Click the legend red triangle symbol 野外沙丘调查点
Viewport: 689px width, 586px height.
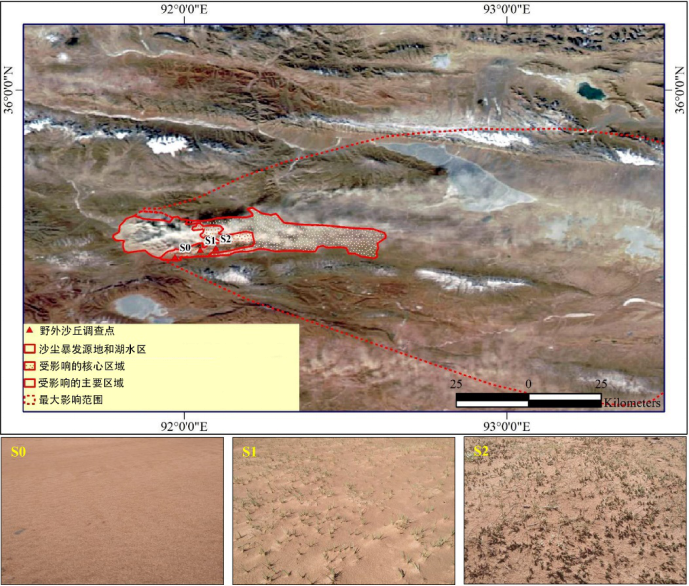pyautogui.click(x=29, y=330)
